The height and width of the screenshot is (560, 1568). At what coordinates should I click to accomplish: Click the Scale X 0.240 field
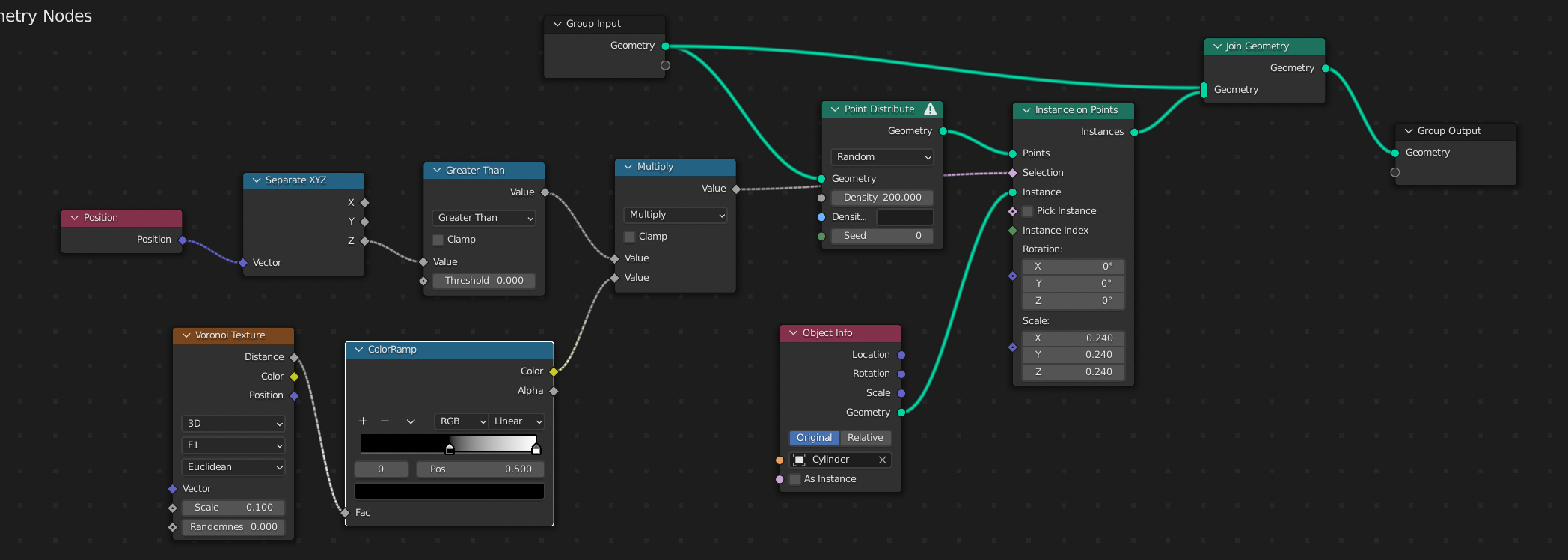1074,338
